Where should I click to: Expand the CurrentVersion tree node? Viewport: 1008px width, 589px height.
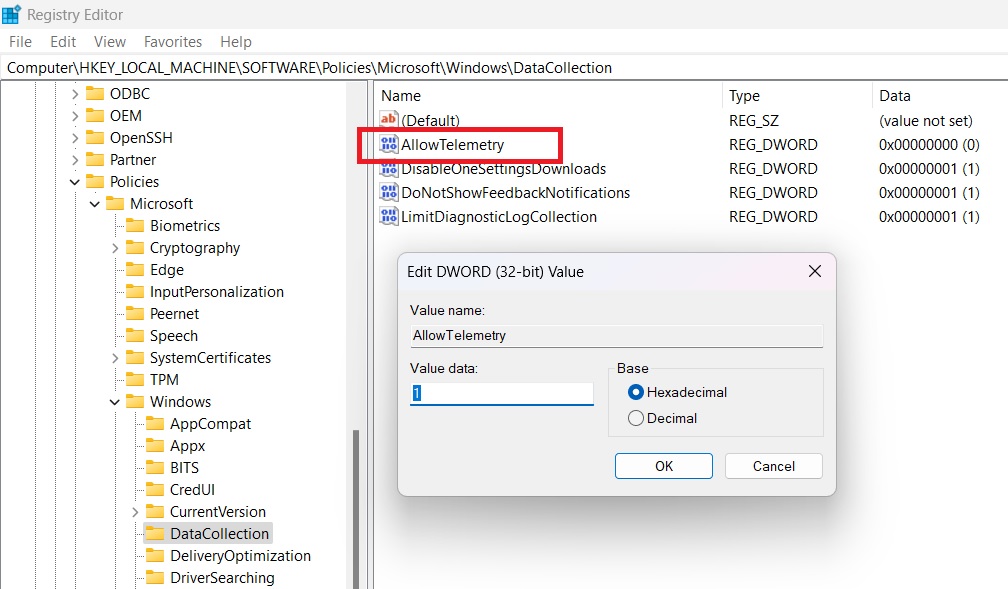coord(135,511)
